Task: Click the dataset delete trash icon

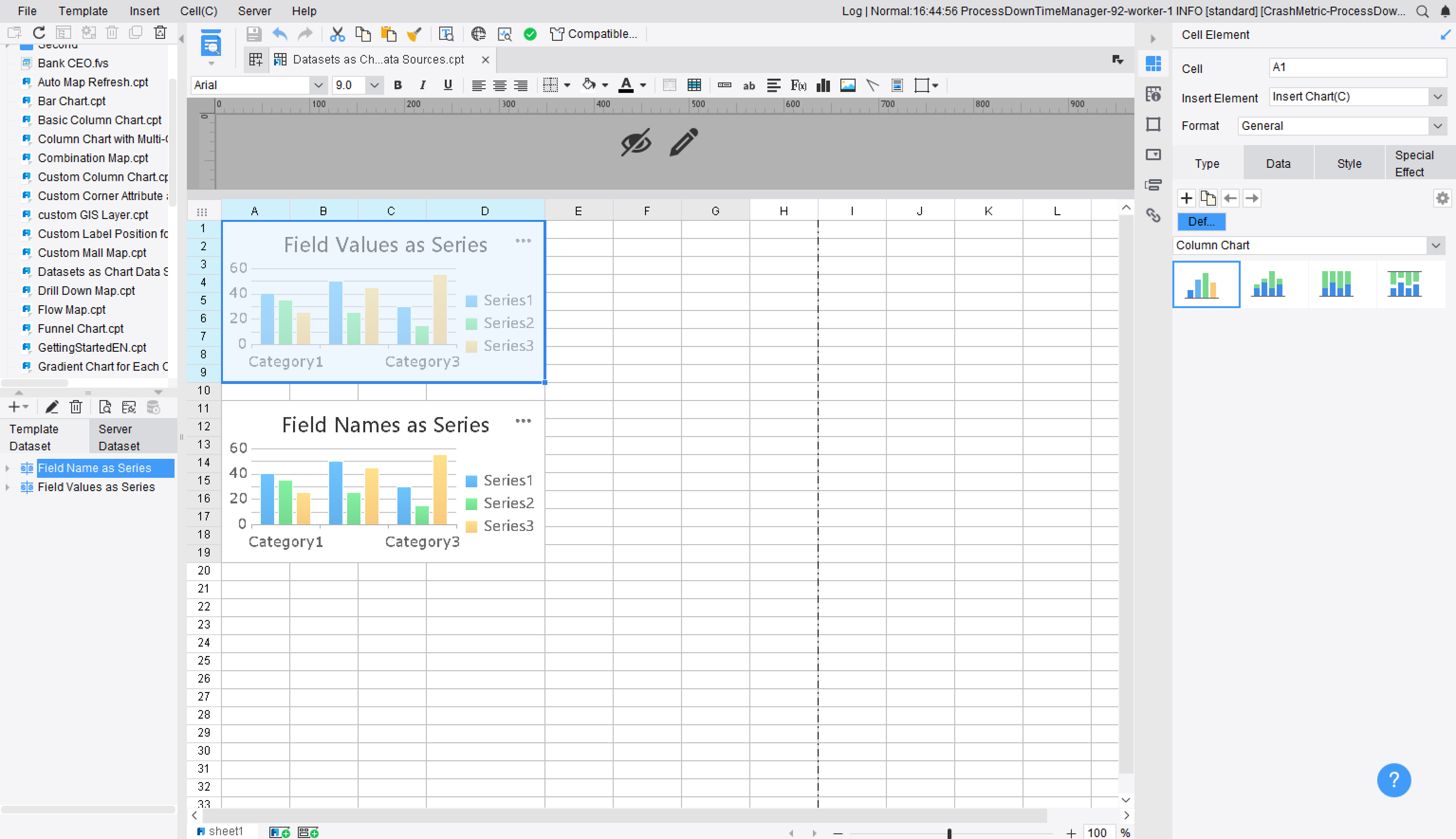Action: tap(75, 407)
